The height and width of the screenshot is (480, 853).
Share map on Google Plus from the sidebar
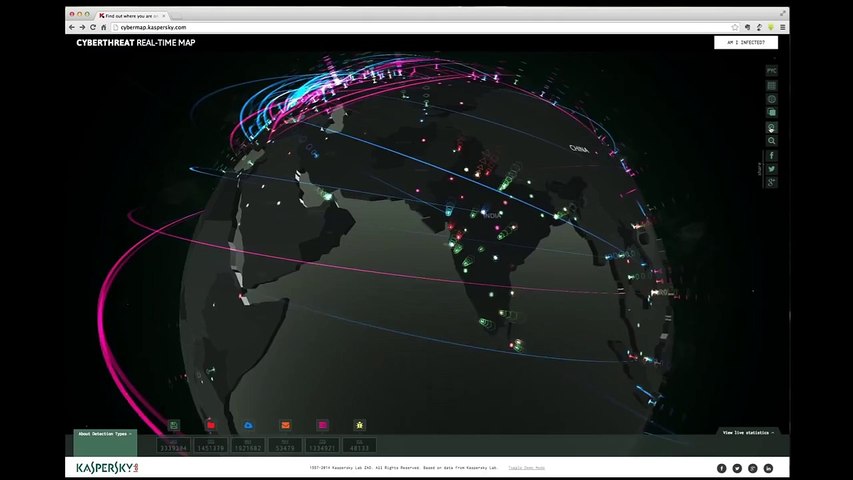tap(771, 183)
